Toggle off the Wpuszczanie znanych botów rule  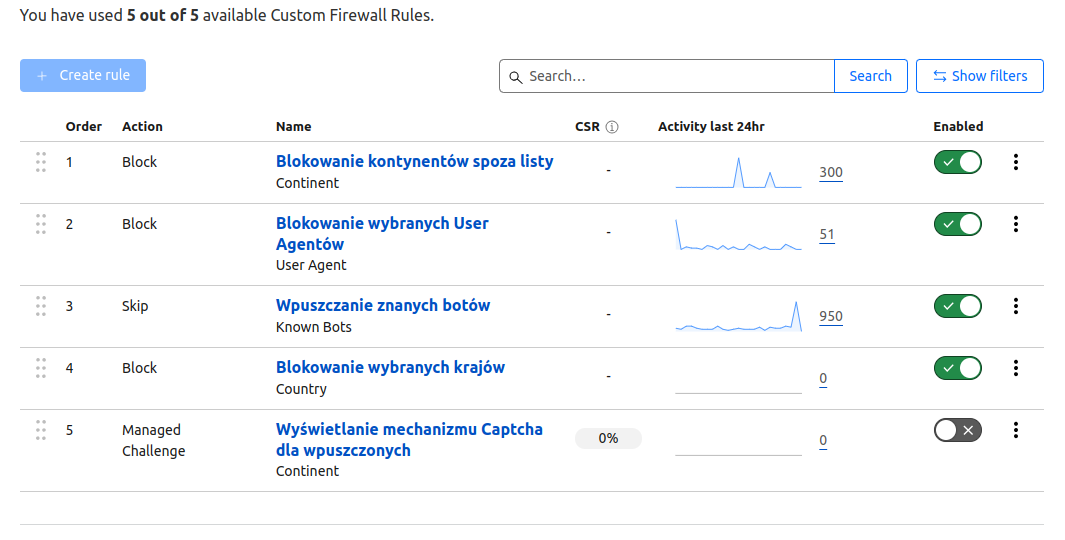(957, 306)
